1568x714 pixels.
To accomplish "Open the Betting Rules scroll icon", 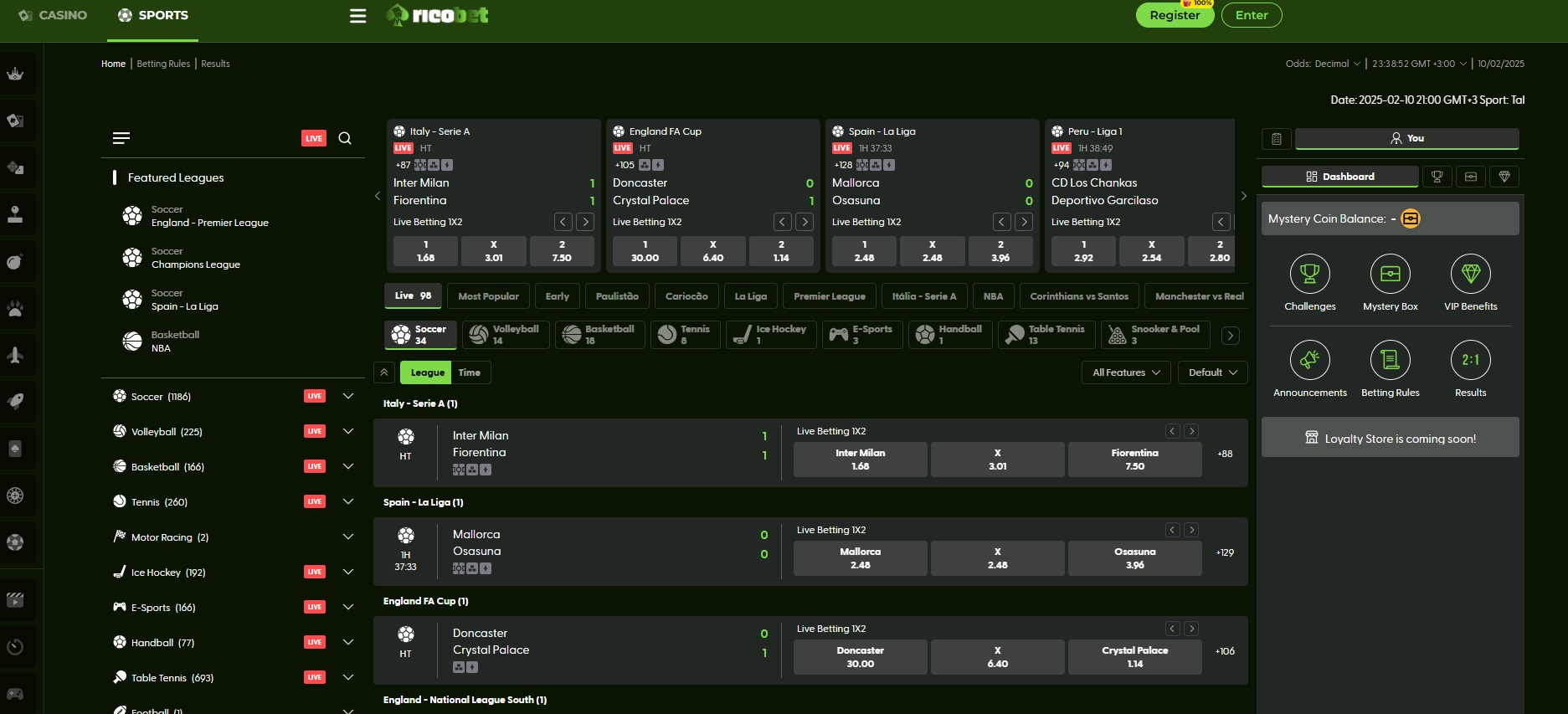I will coord(1391,360).
